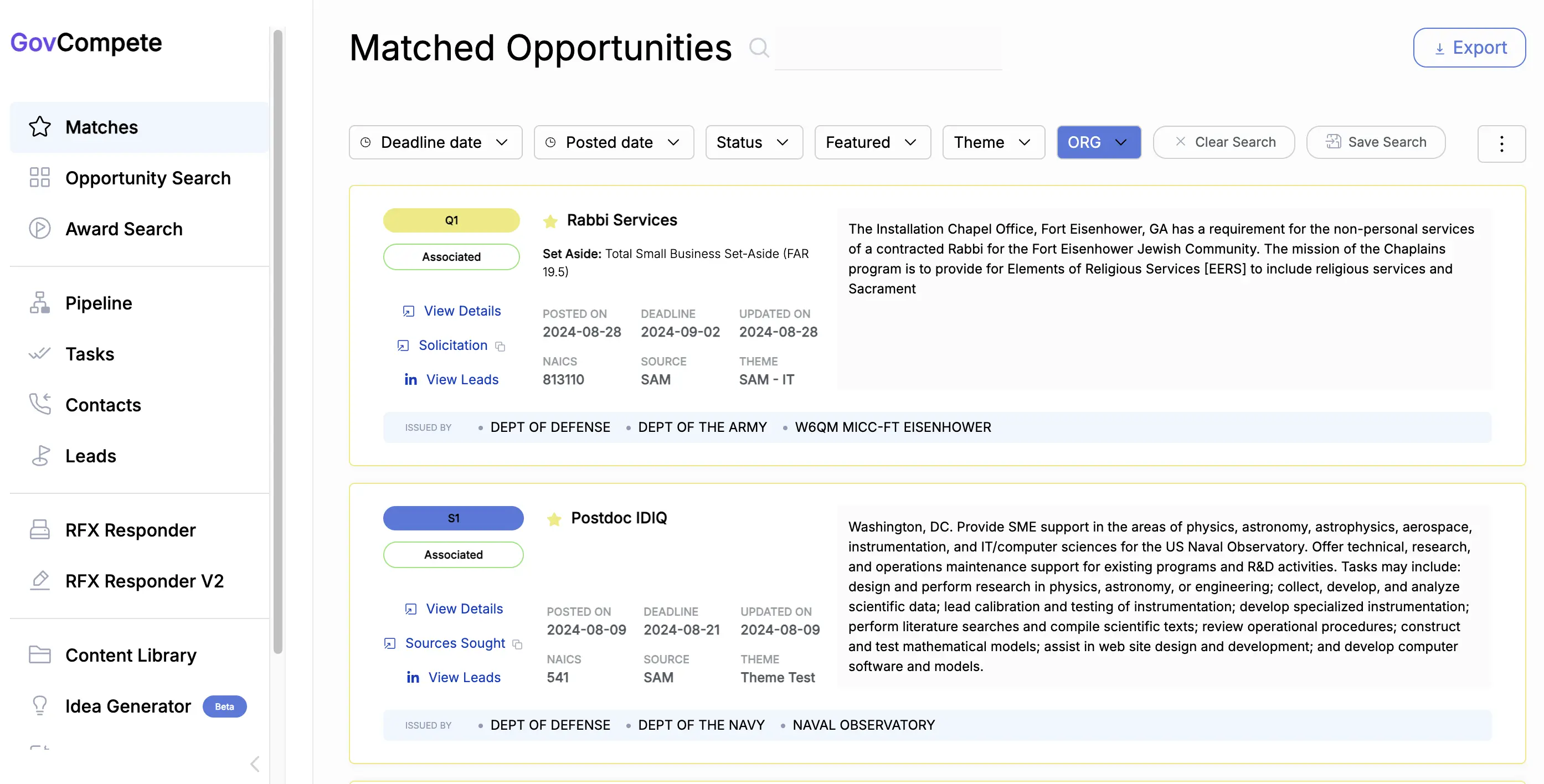Viewport: 1544px width, 784px height.
Task: Click LinkedIn icon for Rabbi Services leads
Action: pos(410,379)
